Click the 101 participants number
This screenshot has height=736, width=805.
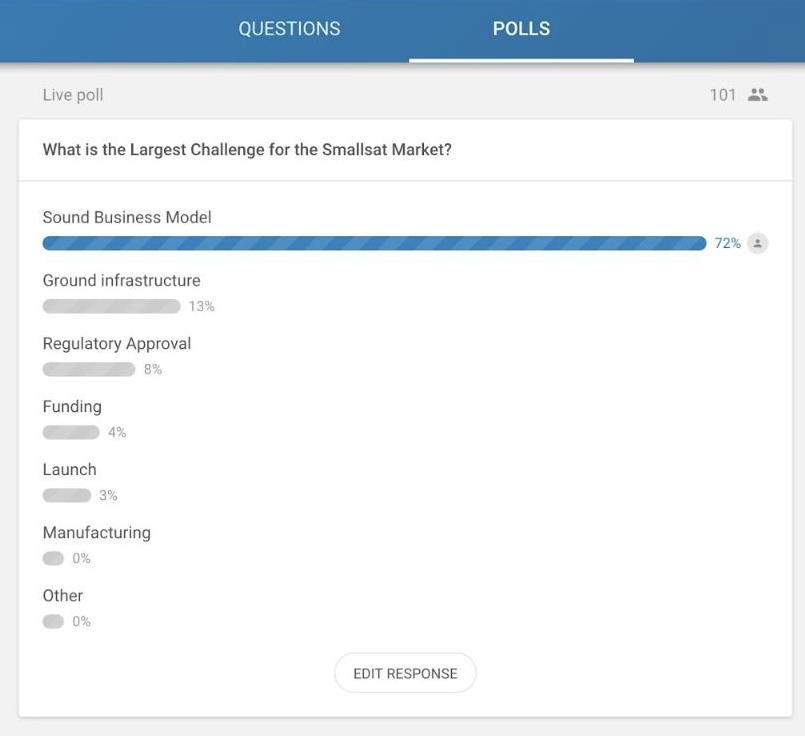coord(722,95)
